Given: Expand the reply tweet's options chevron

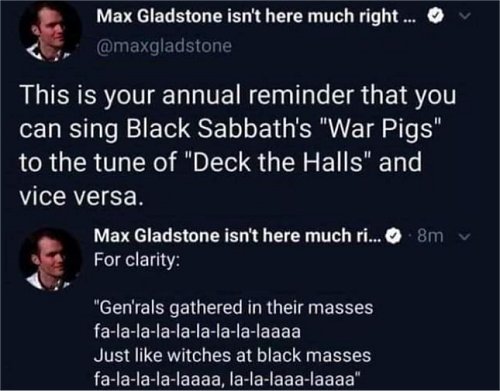Looking at the screenshot, I should click(465, 237).
